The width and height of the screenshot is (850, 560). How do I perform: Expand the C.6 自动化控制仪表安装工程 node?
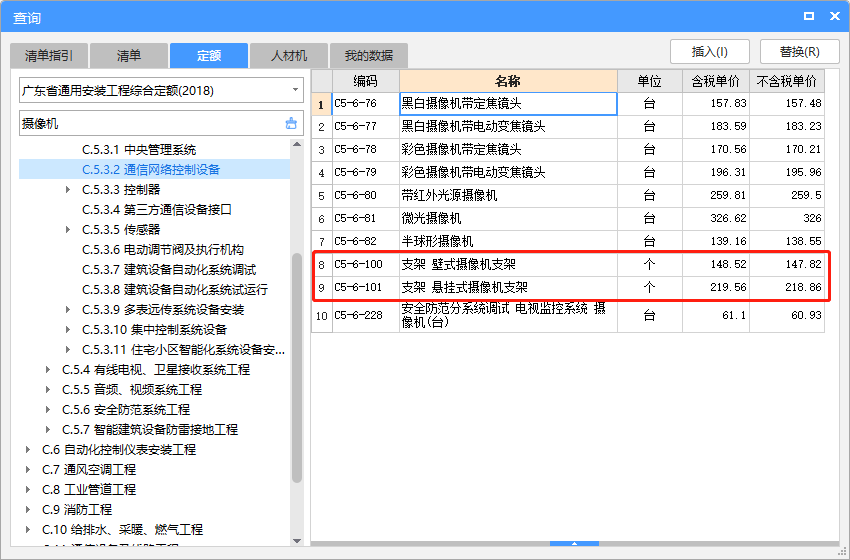coord(28,449)
